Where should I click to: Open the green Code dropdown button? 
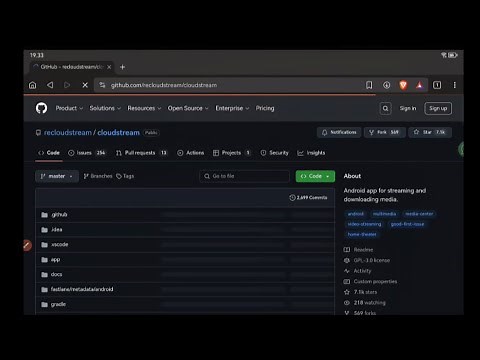pos(315,176)
